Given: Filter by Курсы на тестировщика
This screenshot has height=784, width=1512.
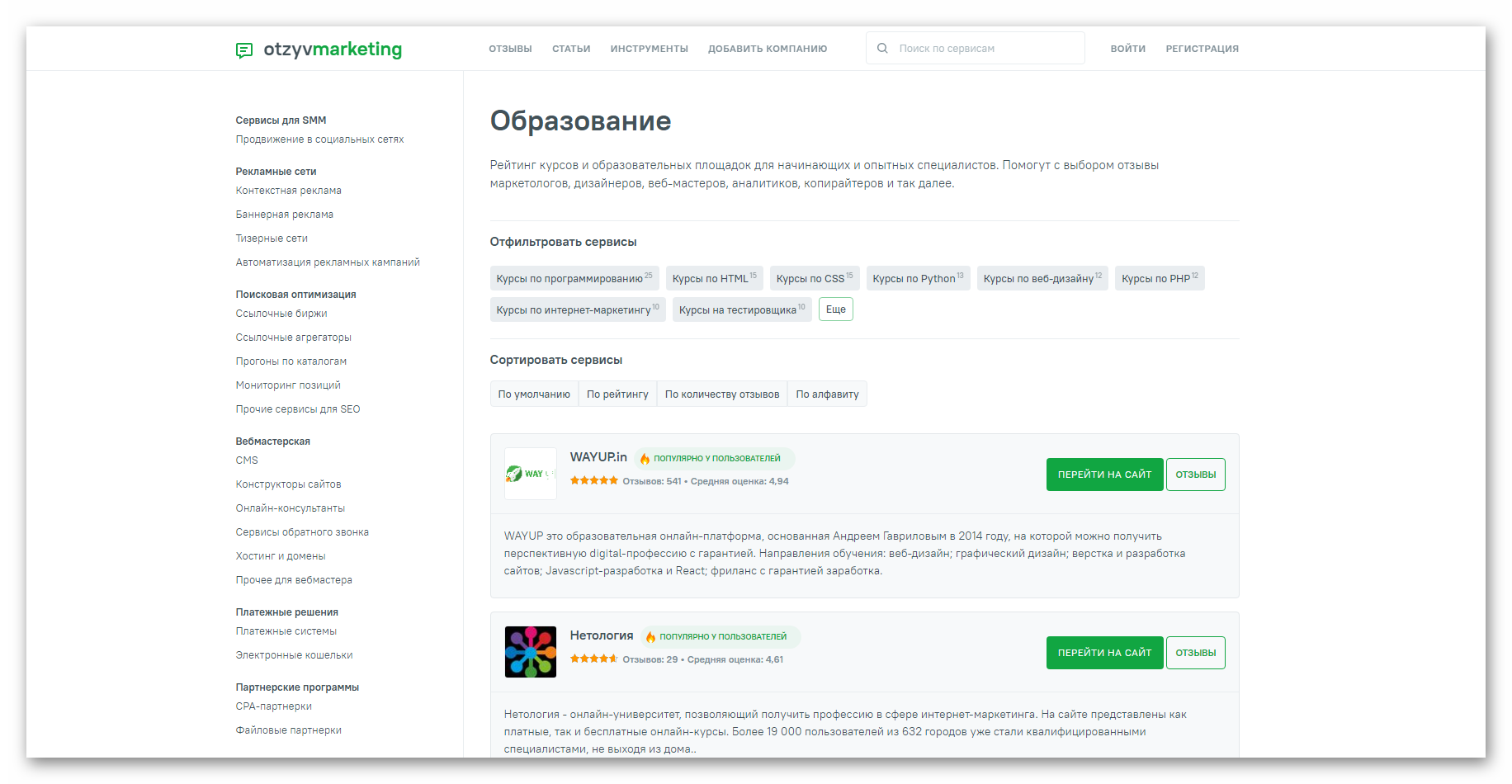Looking at the screenshot, I should (x=742, y=309).
